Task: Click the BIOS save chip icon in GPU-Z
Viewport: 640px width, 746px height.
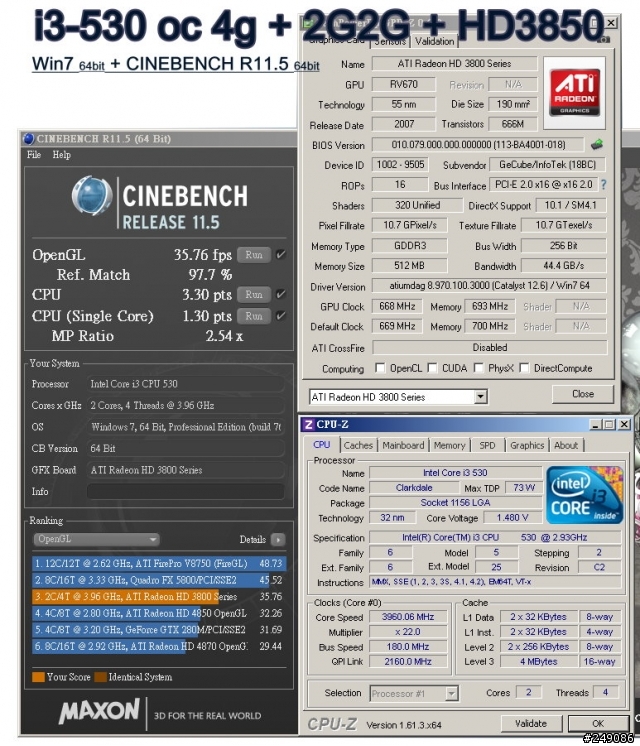Action: click(597, 144)
